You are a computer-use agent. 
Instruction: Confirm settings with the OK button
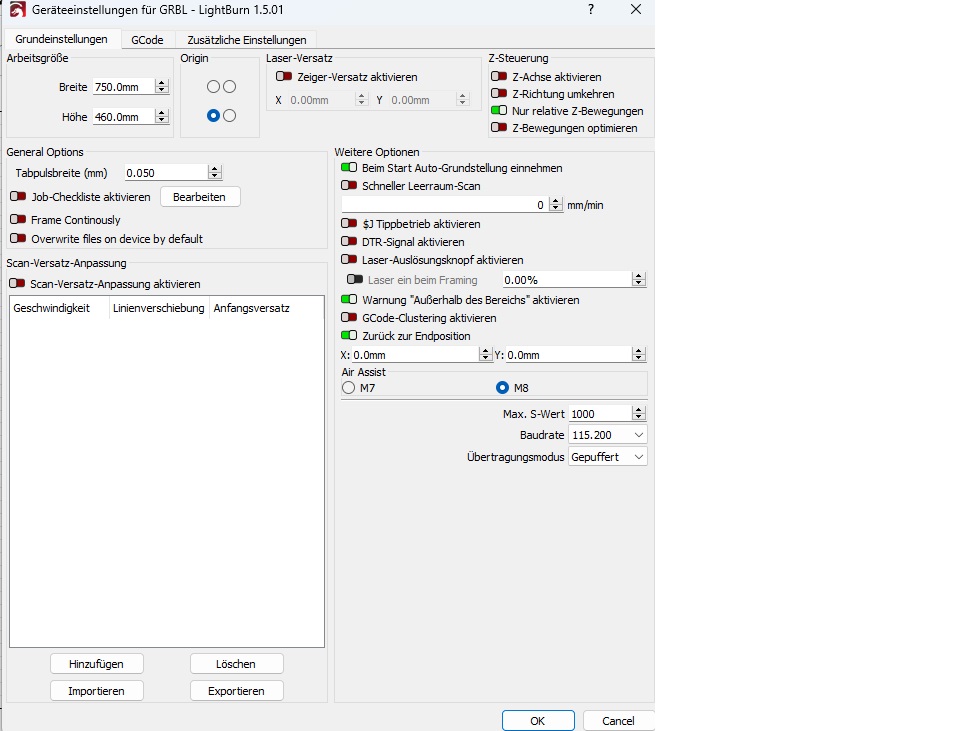[x=538, y=721]
